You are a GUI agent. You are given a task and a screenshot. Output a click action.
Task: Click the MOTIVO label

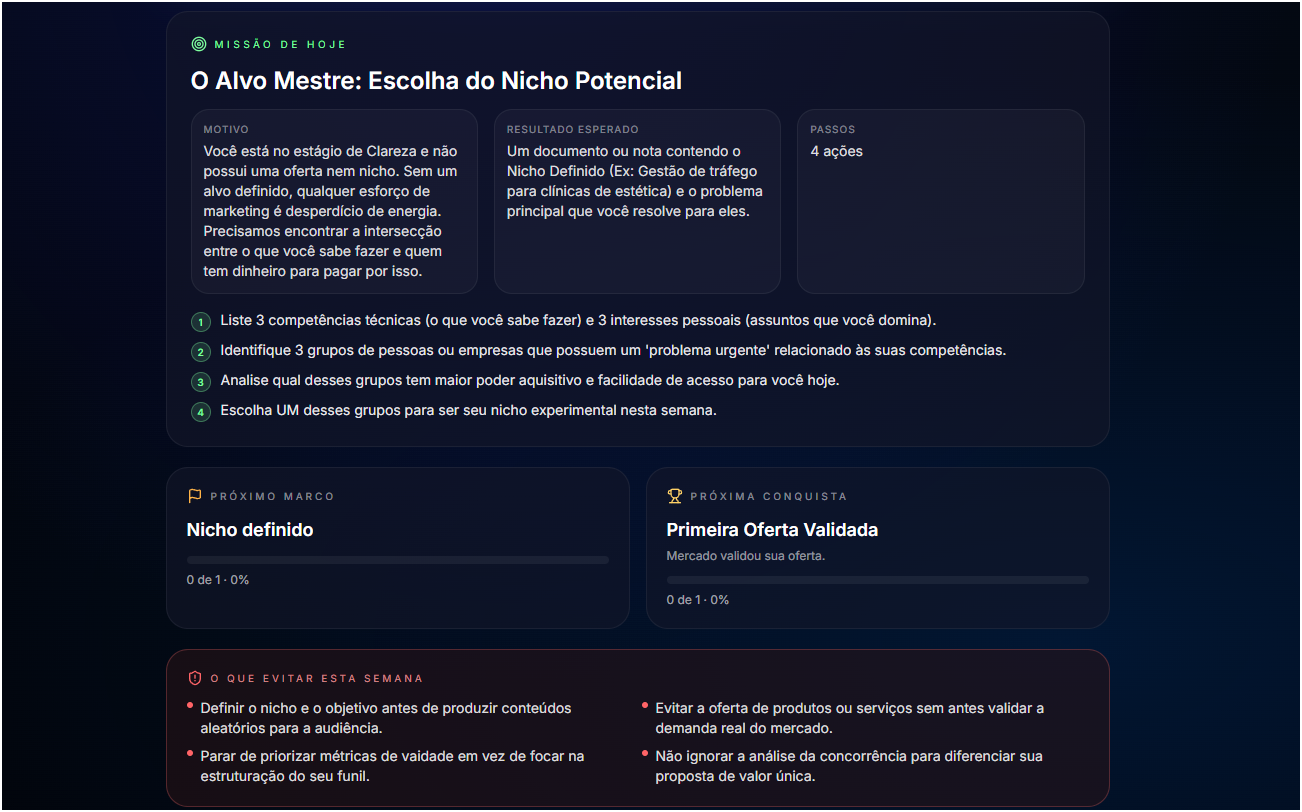pyautogui.click(x=226, y=130)
